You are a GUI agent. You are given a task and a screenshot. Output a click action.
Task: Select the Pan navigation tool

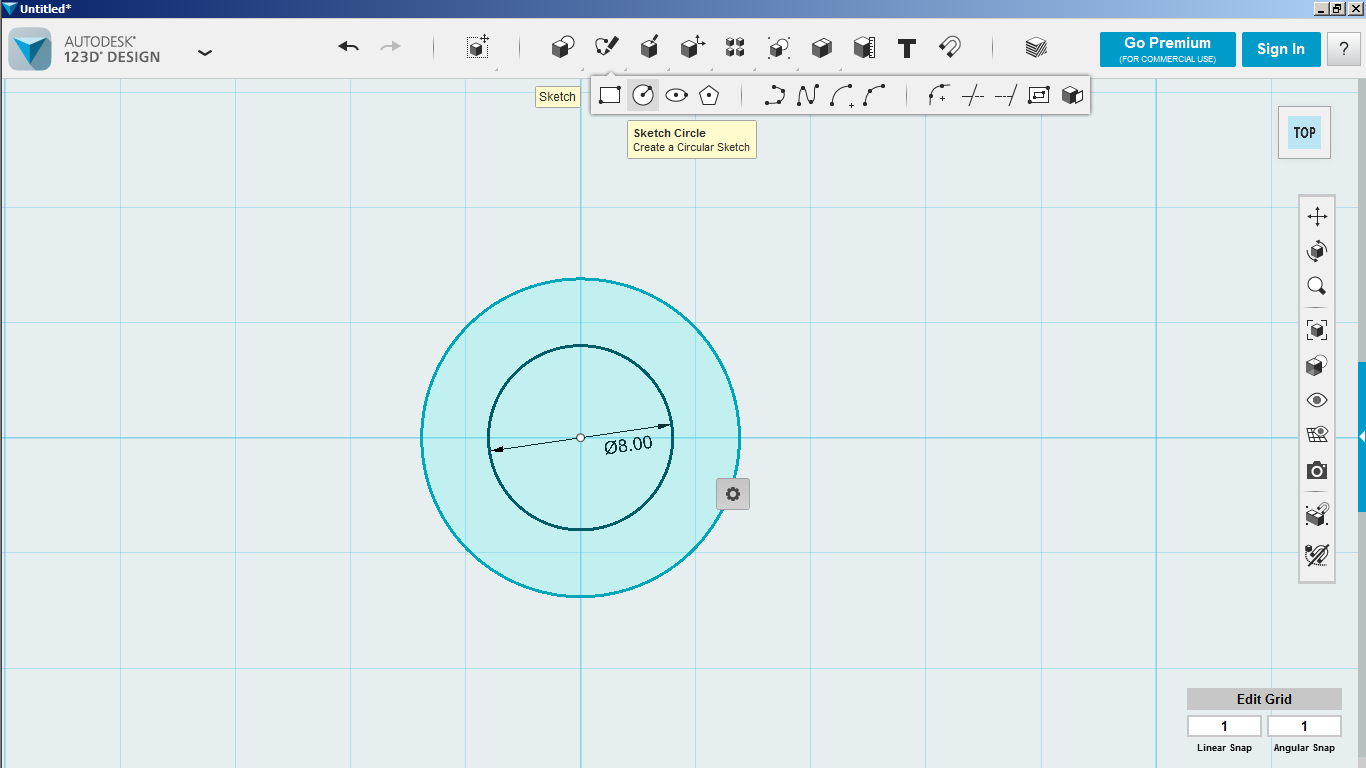click(x=1317, y=217)
